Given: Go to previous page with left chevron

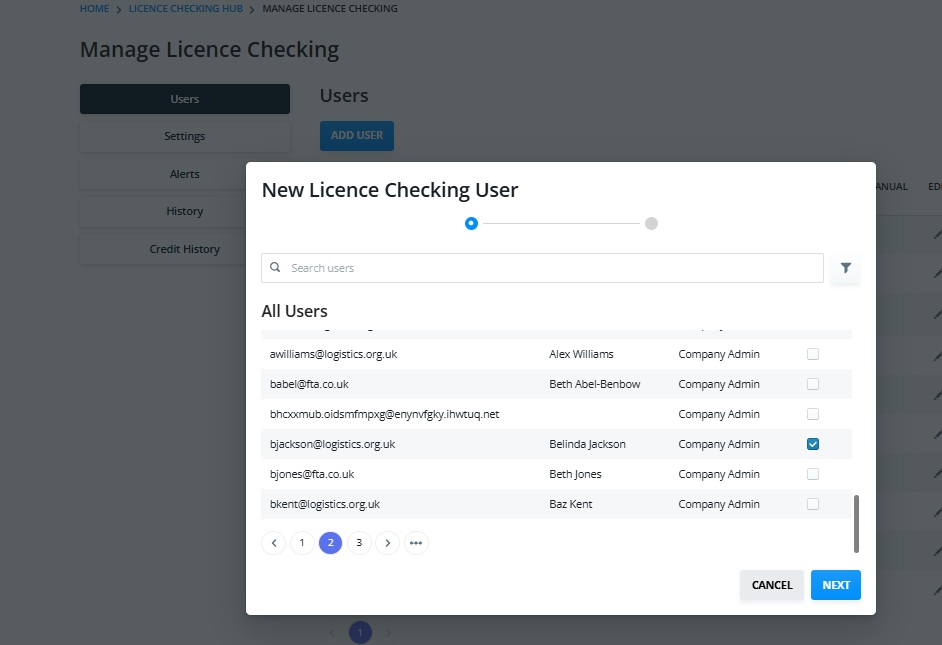Looking at the screenshot, I should click(273, 543).
